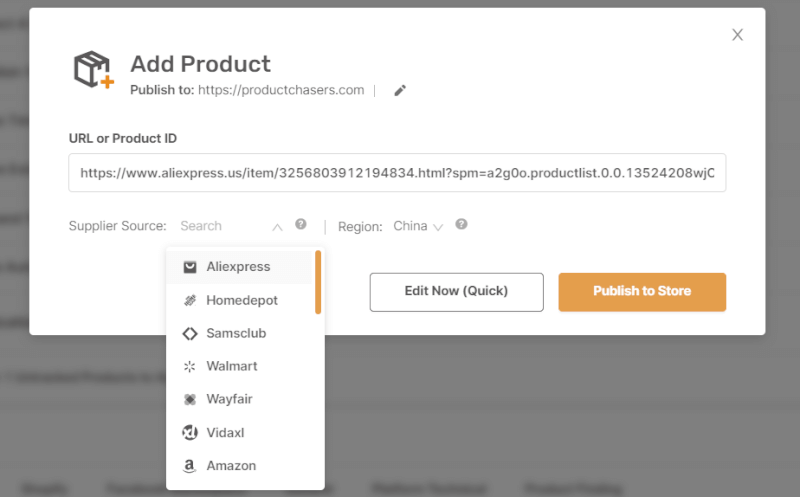The image size is (800, 497).
Task: Open the Region China dropdown
Action: point(418,226)
